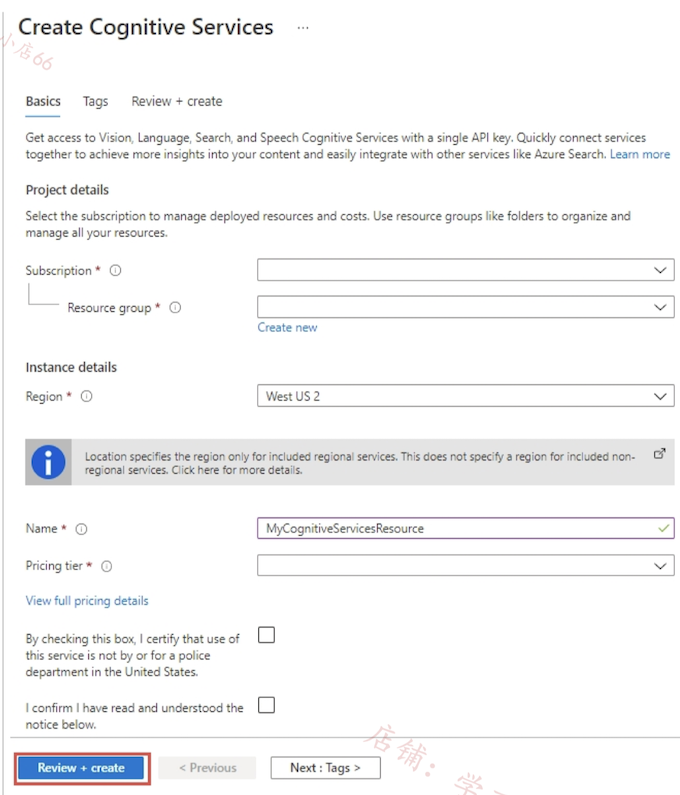This screenshot has height=795, width=680.
Task: Click the Create new resource group link
Action: click(287, 328)
